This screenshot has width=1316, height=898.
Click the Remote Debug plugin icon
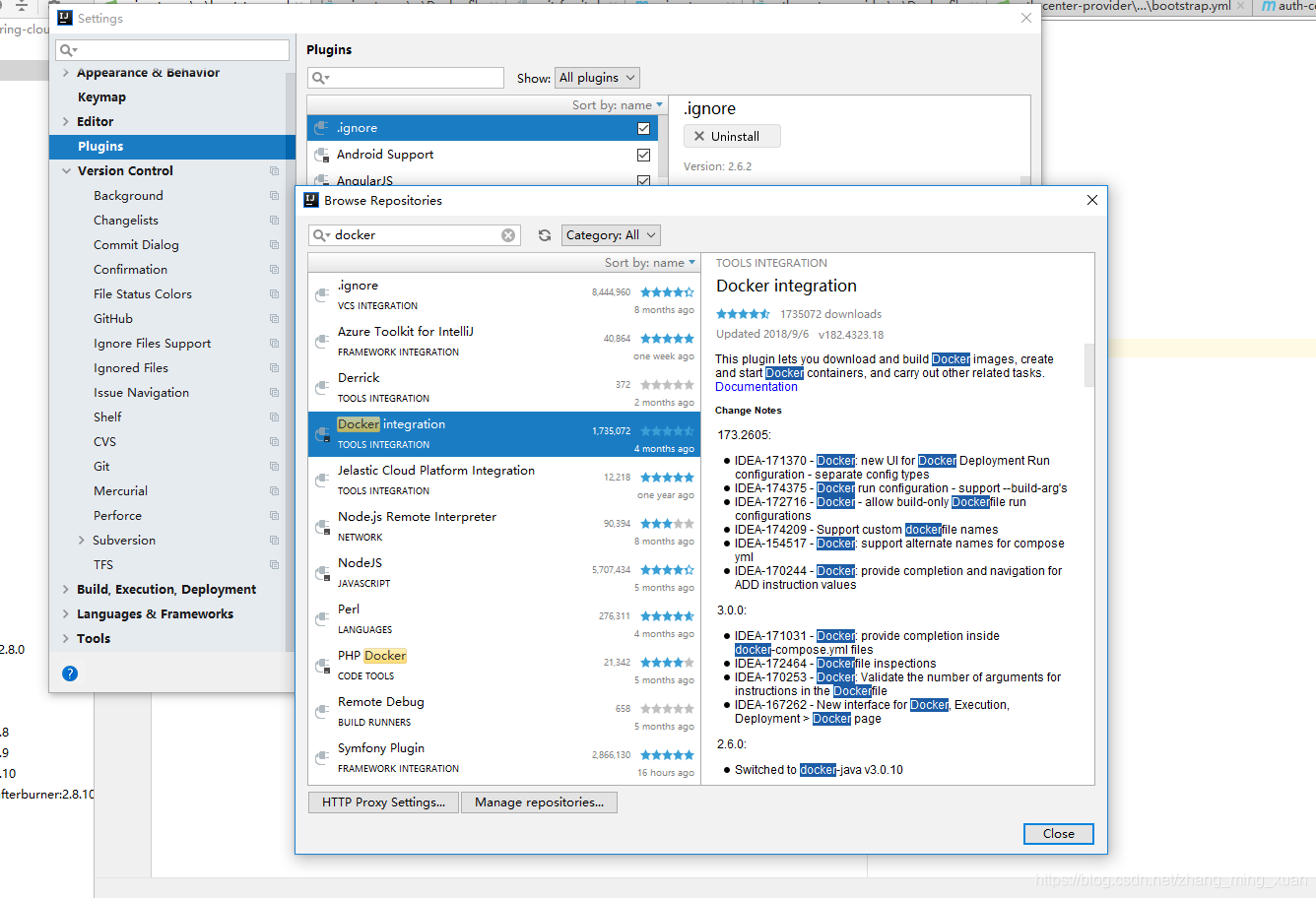pyautogui.click(x=322, y=712)
